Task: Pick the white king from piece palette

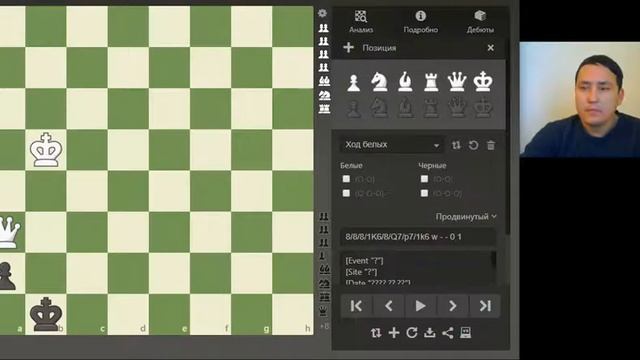Action: pyautogui.click(x=483, y=81)
